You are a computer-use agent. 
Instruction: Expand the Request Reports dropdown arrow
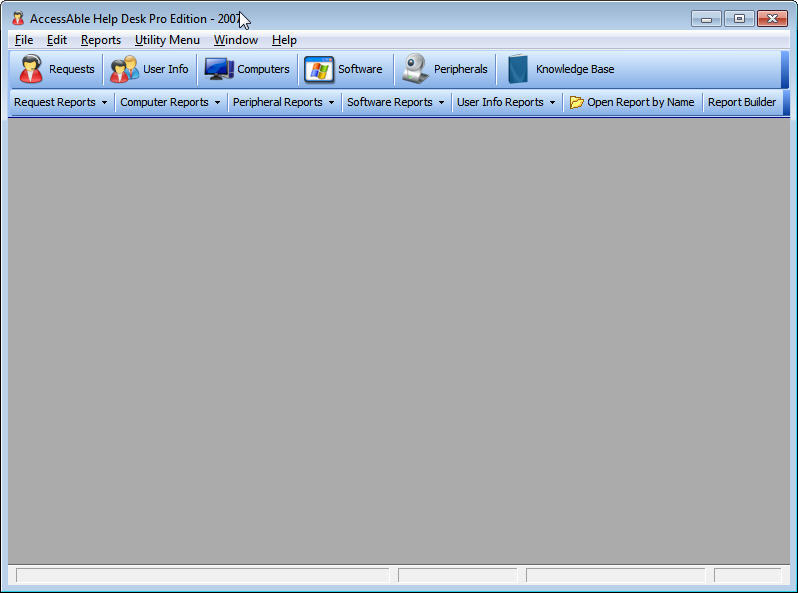104,102
